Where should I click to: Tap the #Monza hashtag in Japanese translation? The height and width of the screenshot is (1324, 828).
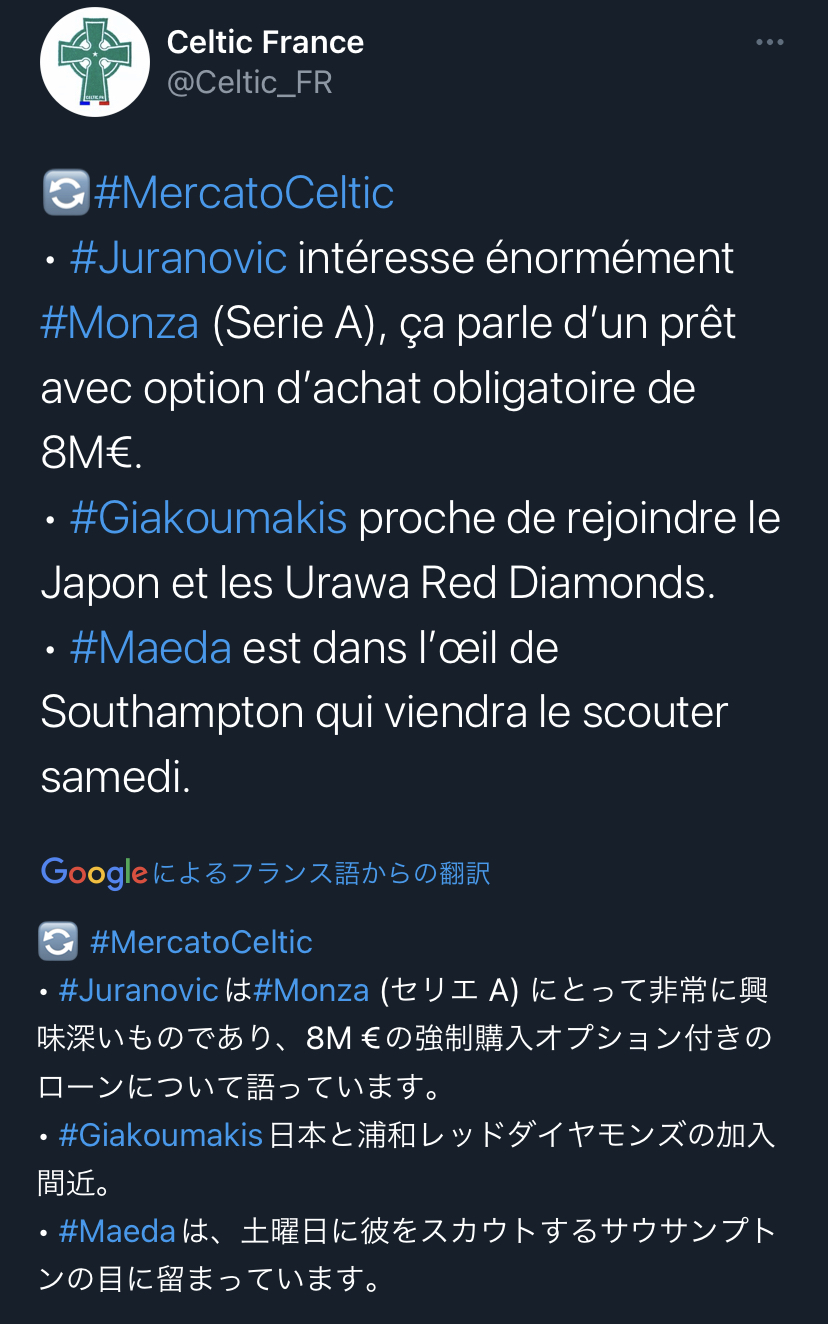[x=311, y=990]
